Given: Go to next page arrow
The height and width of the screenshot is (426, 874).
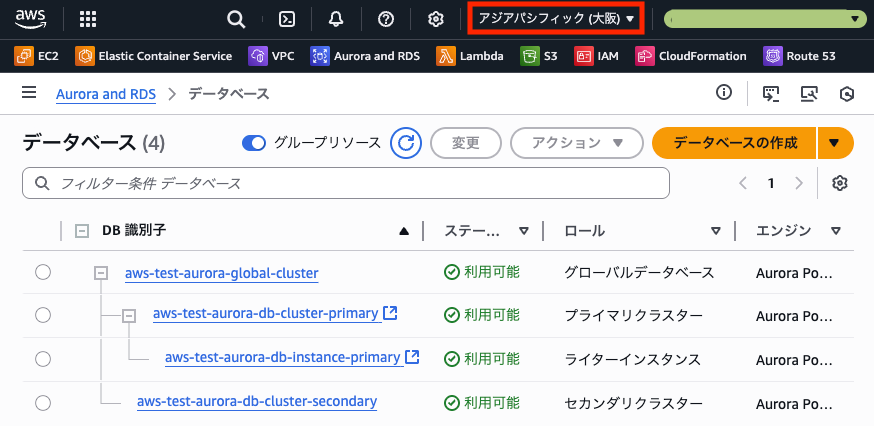Looking at the screenshot, I should [x=799, y=183].
